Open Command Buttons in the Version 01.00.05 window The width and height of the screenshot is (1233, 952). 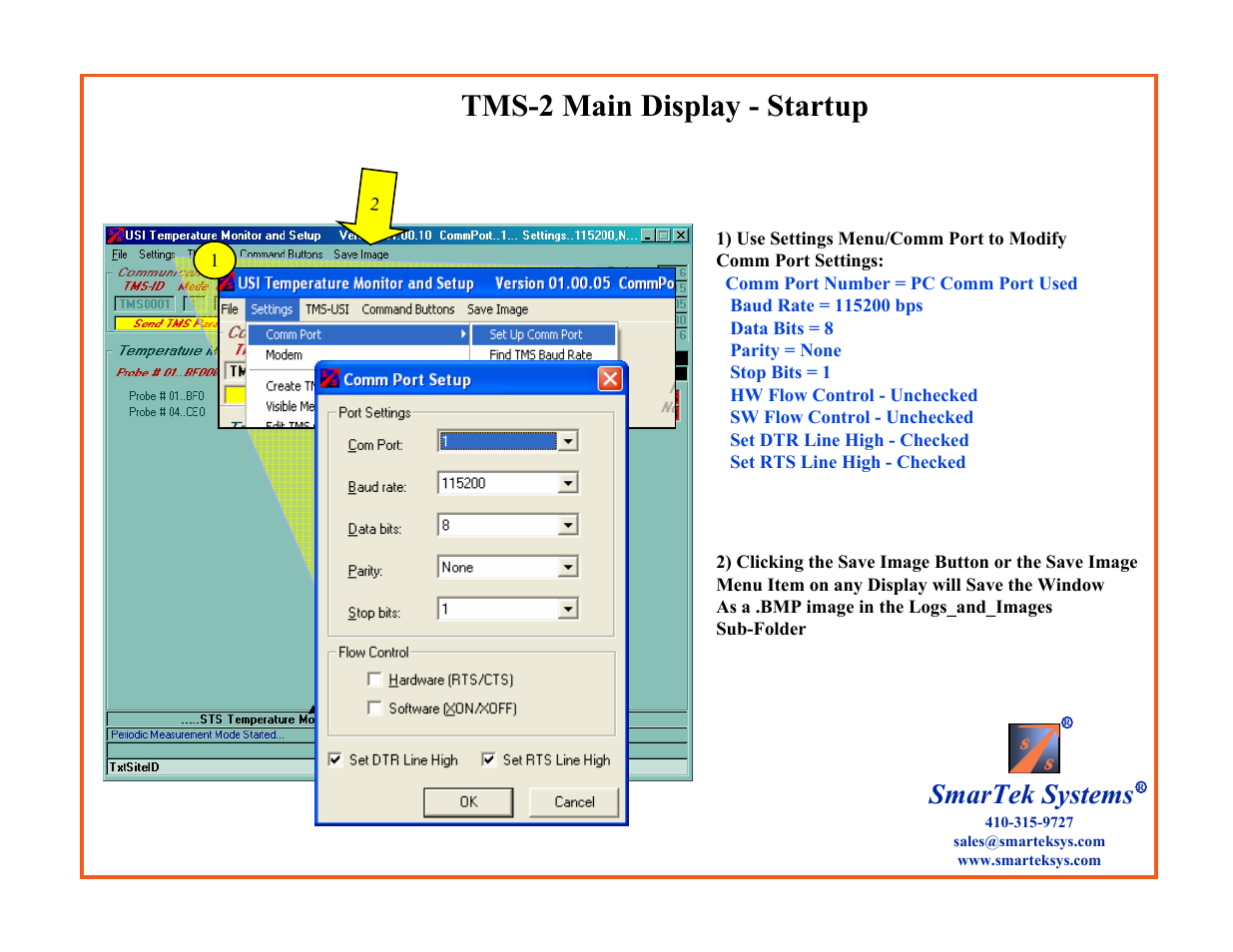(x=408, y=309)
